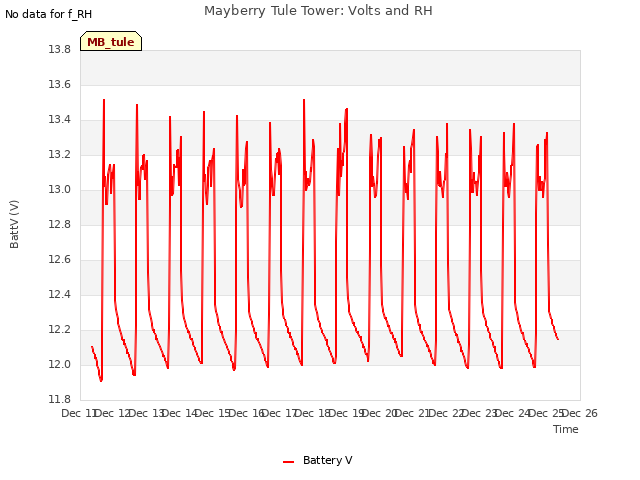
Task: Click the 12.6 y-axis tick label
Action: pos(60,260)
